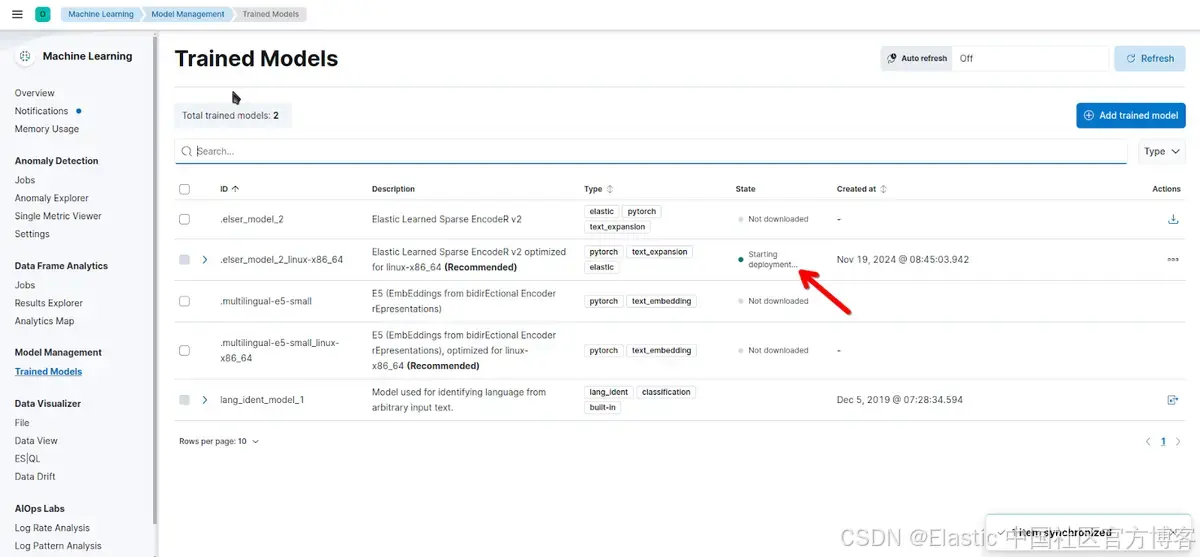
Task: Click the Machine Learning breadcrumb
Action: (101, 14)
